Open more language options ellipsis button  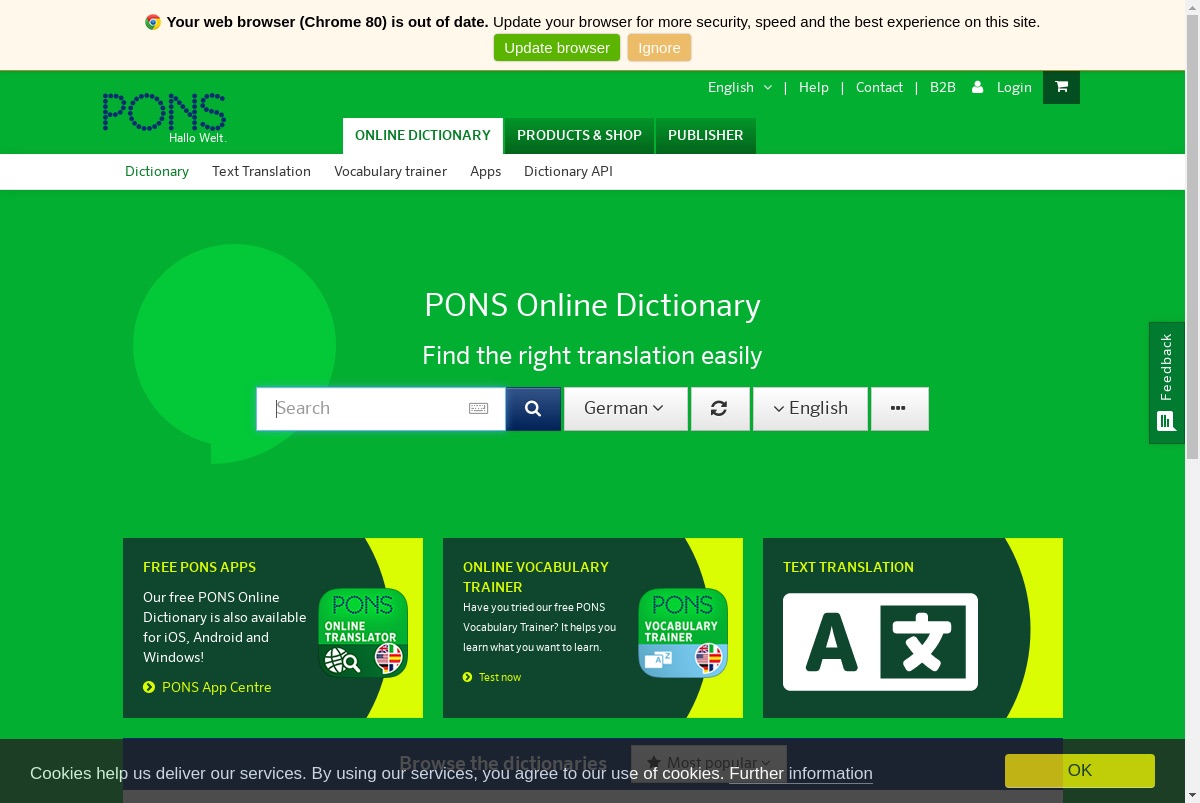pyautogui.click(x=899, y=409)
